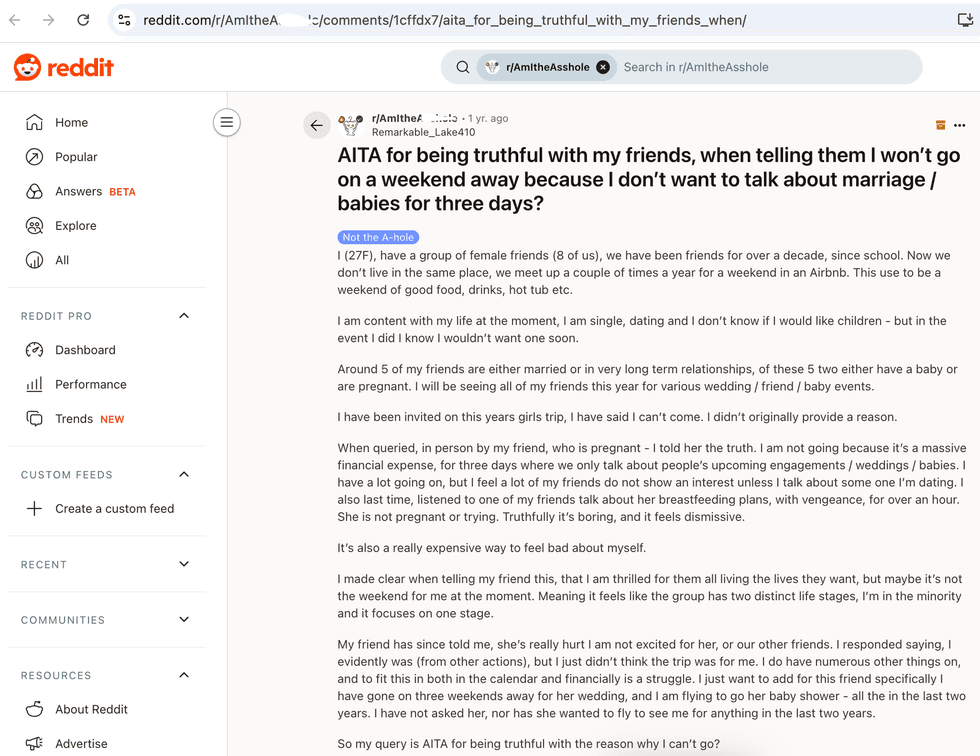The width and height of the screenshot is (980, 756).
Task: Click the Home house icon
Action: click(x=34, y=122)
